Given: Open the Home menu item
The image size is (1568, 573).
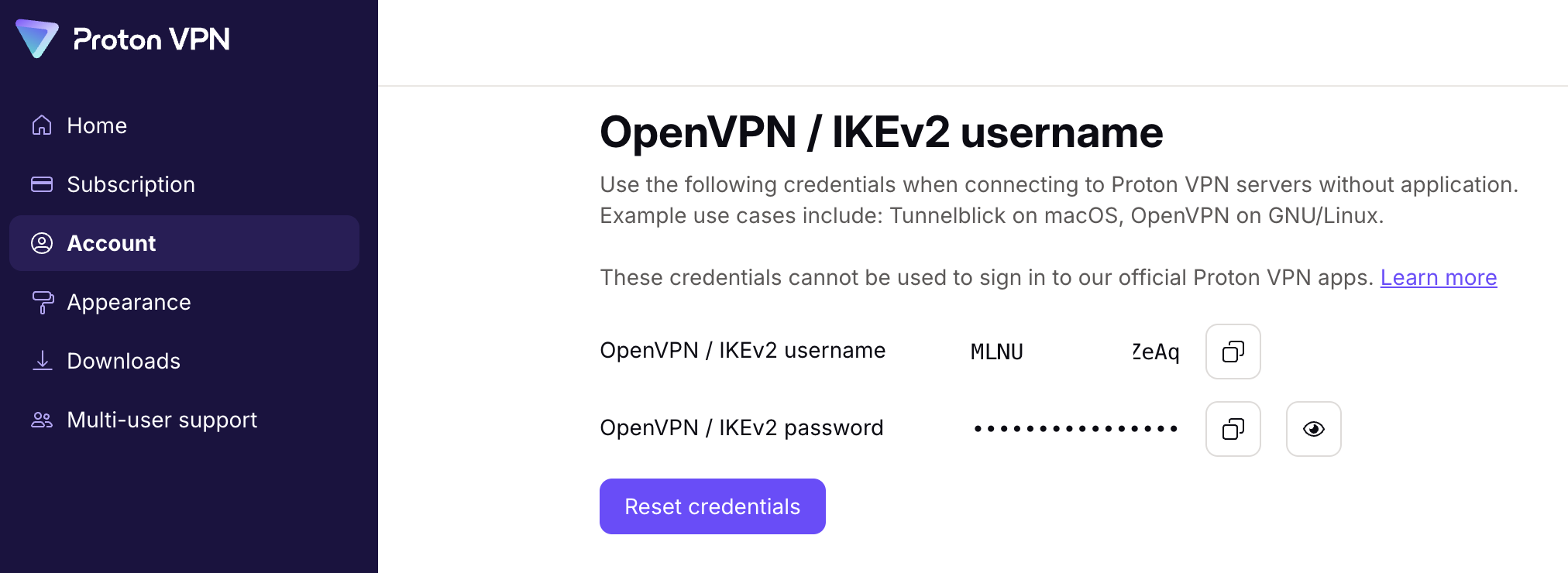Looking at the screenshot, I should (x=97, y=125).
